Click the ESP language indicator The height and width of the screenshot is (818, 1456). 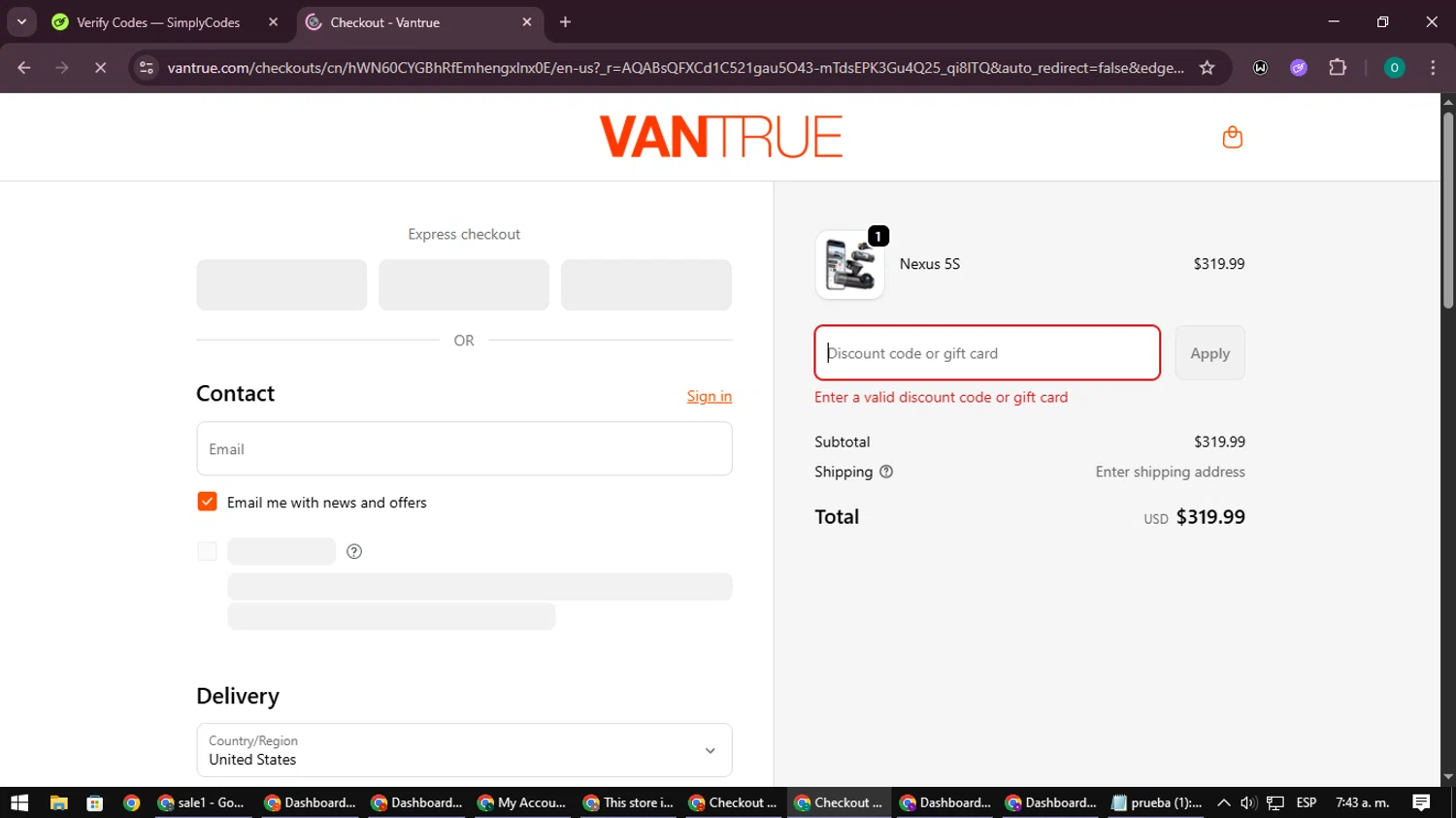pos(1307,802)
